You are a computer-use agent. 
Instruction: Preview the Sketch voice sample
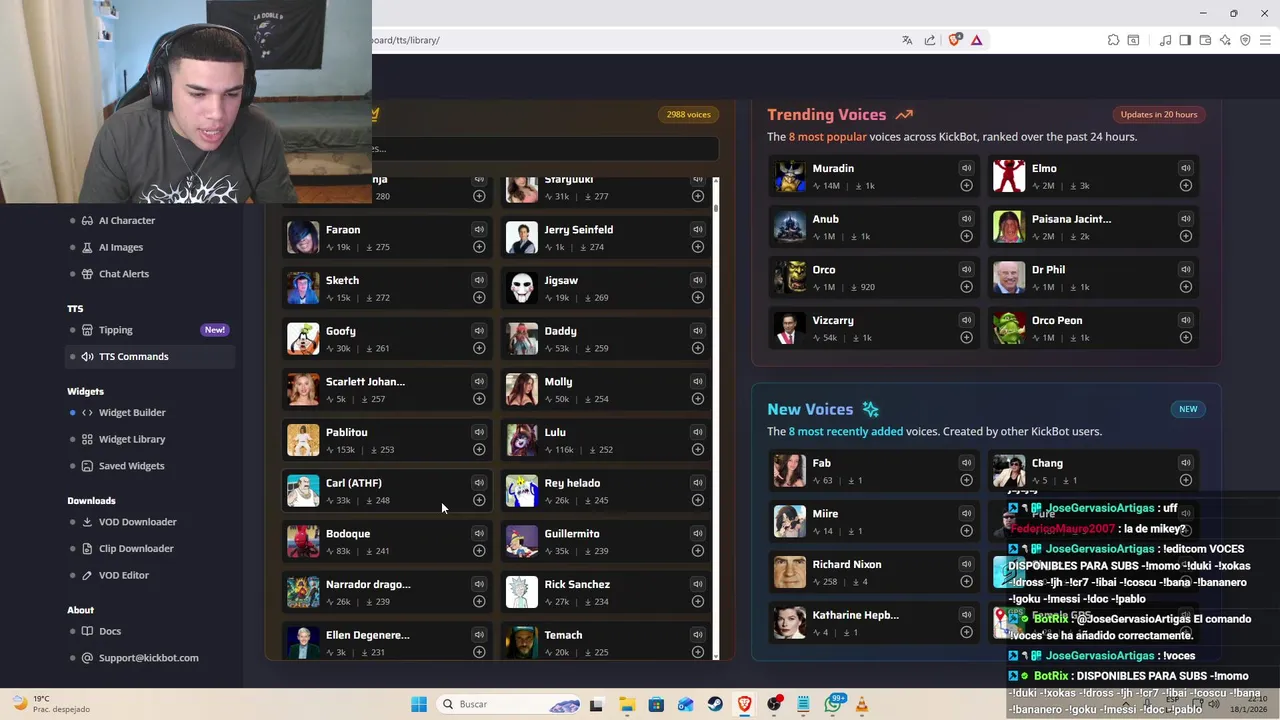479,280
